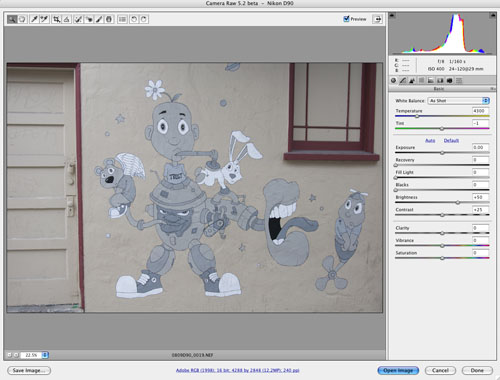This screenshot has width=500, height=380.
Task: Select the Straighten tool
Action: coord(67,19)
